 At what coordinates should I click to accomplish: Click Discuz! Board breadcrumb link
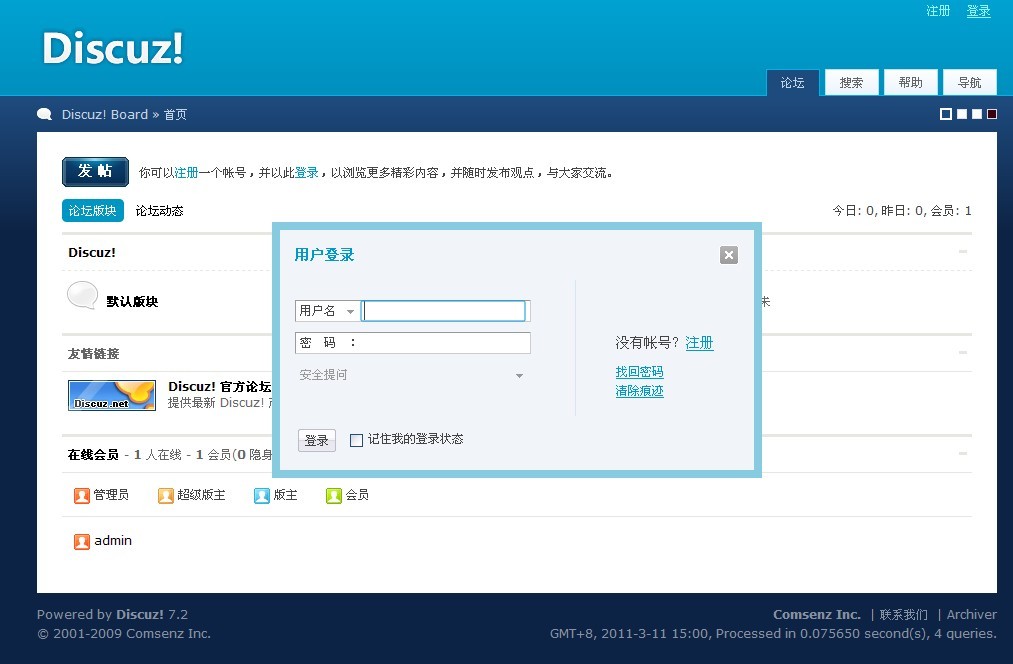pyautogui.click(x=105, y=114)
